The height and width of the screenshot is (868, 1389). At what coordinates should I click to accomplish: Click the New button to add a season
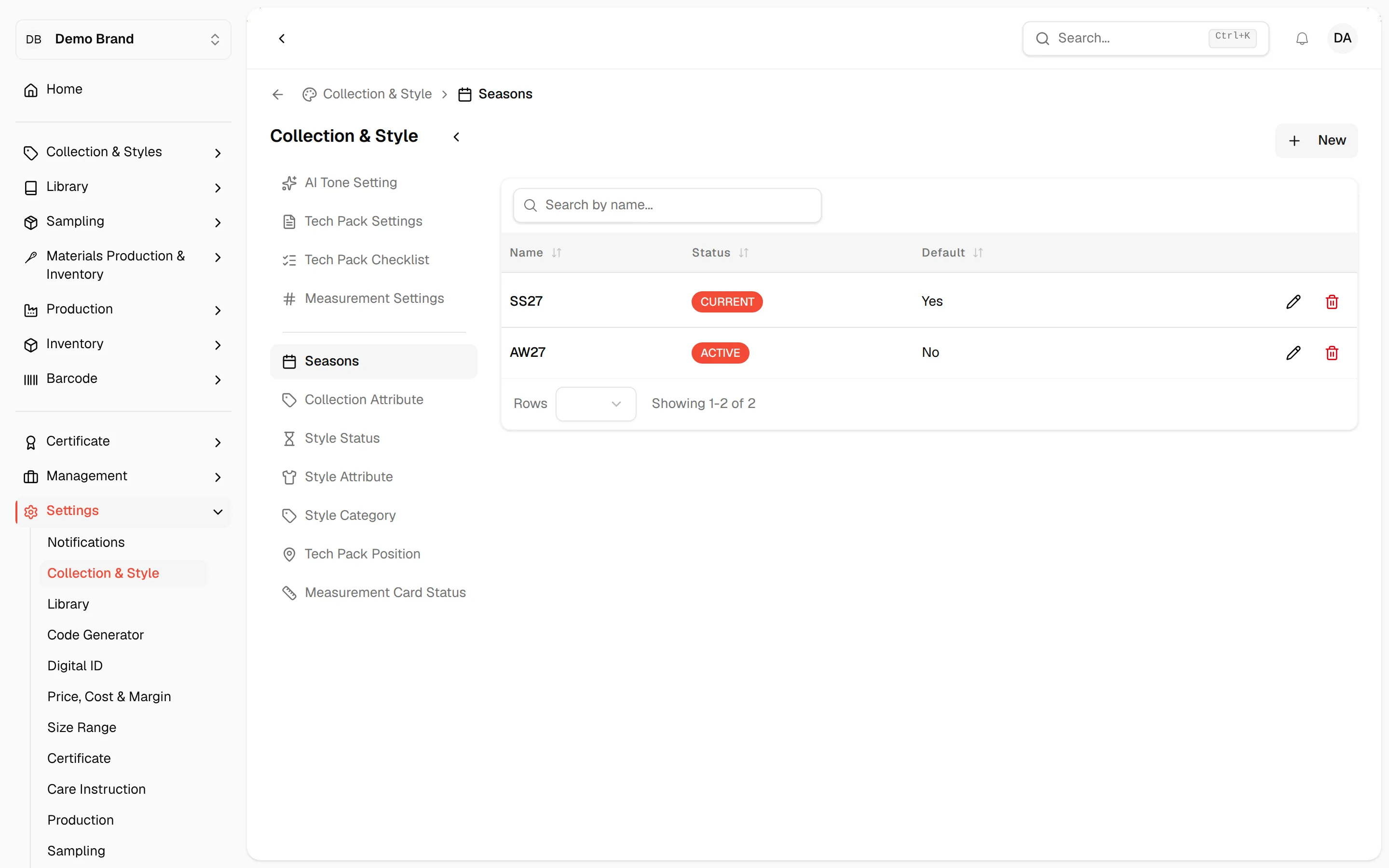1316,141
